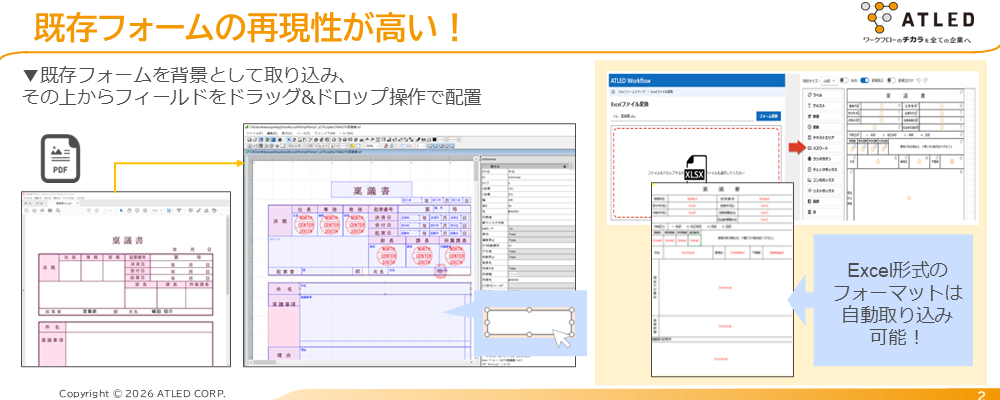
Task: Open the 表示(V) menu in desktop editor
Action: (x=287, y=133)
